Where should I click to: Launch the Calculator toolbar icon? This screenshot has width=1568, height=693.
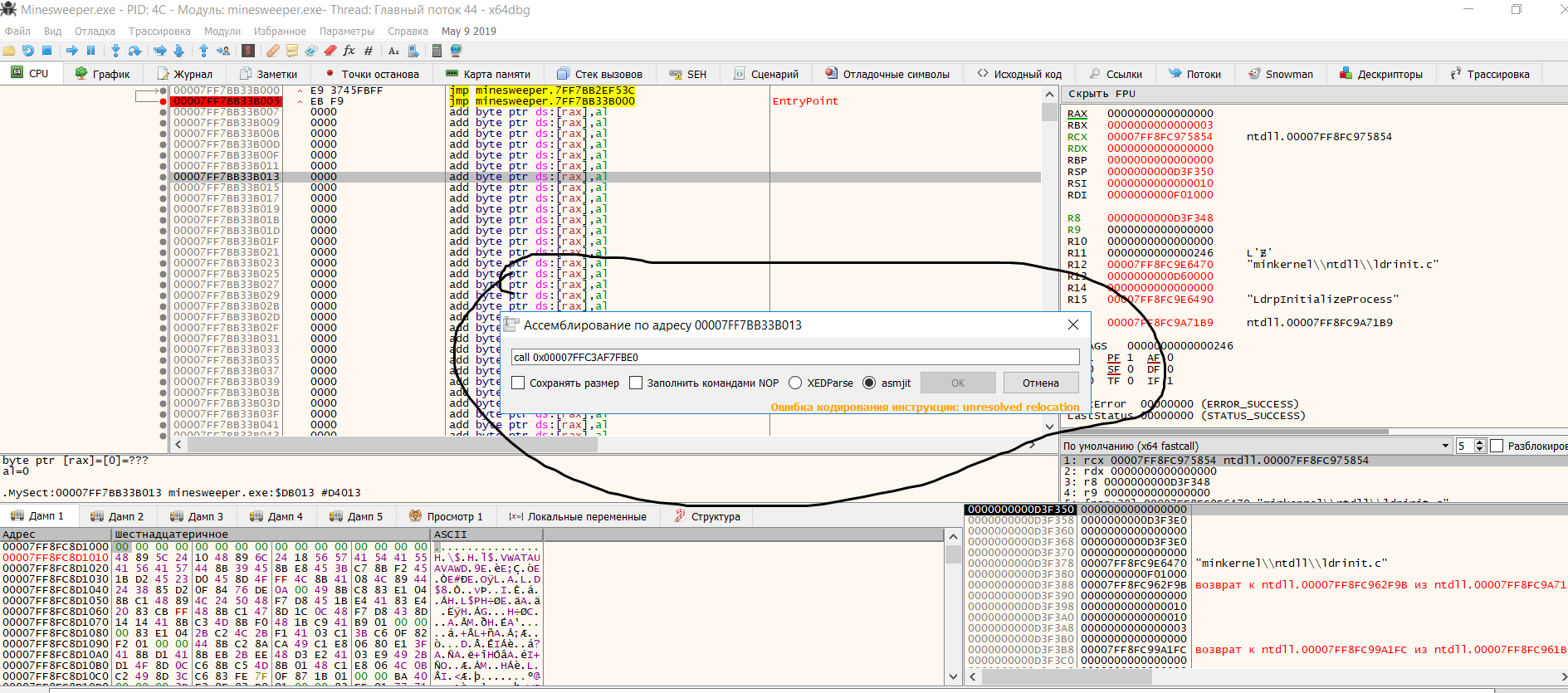tap(437, 51)
